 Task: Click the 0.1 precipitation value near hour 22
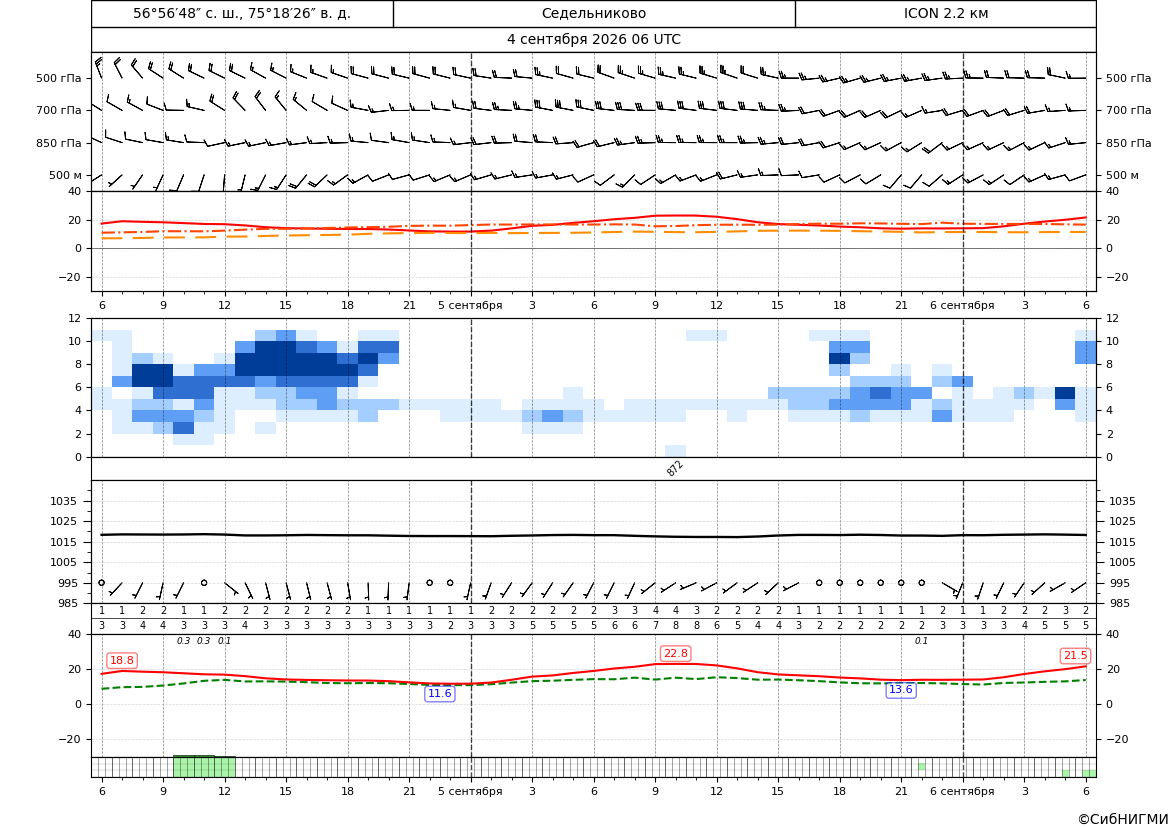point(921,641)
